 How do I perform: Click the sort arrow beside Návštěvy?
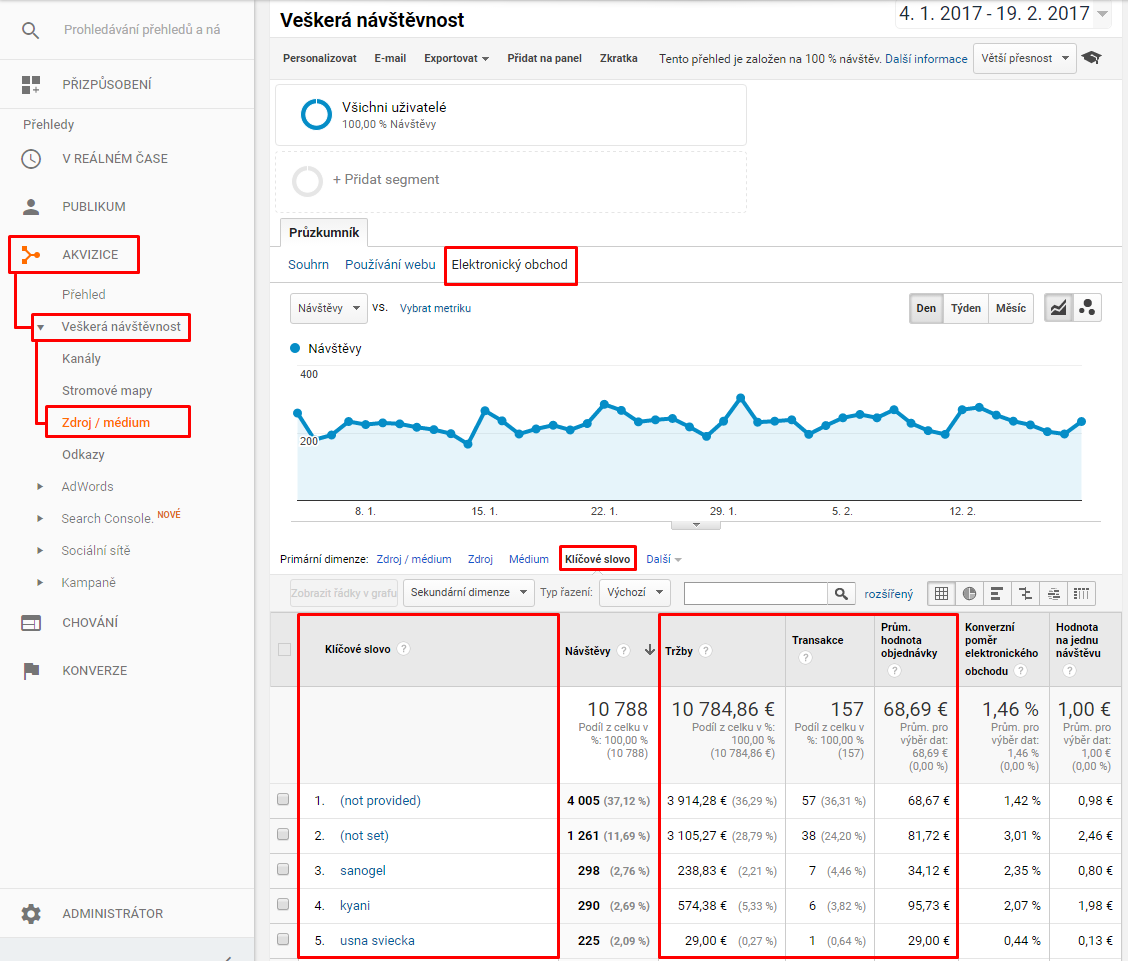650,650
